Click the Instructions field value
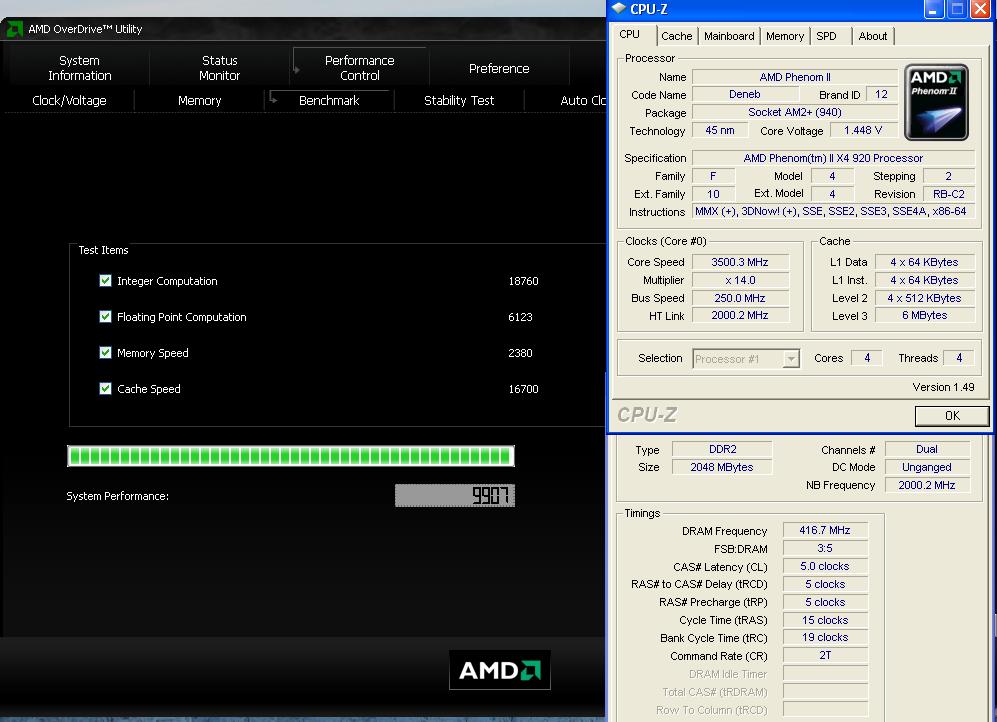Viewport: 997px width, 722px height. pyautogui.click(x=834, y=211)
